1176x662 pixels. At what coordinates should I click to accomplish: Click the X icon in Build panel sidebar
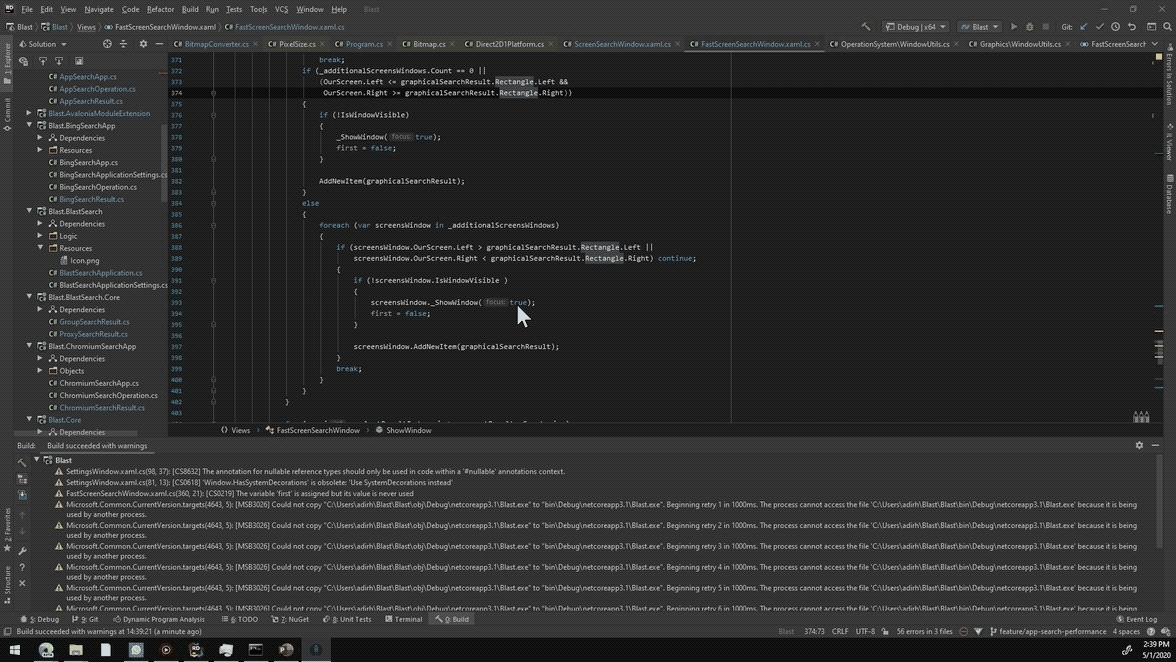coord(22,583)
